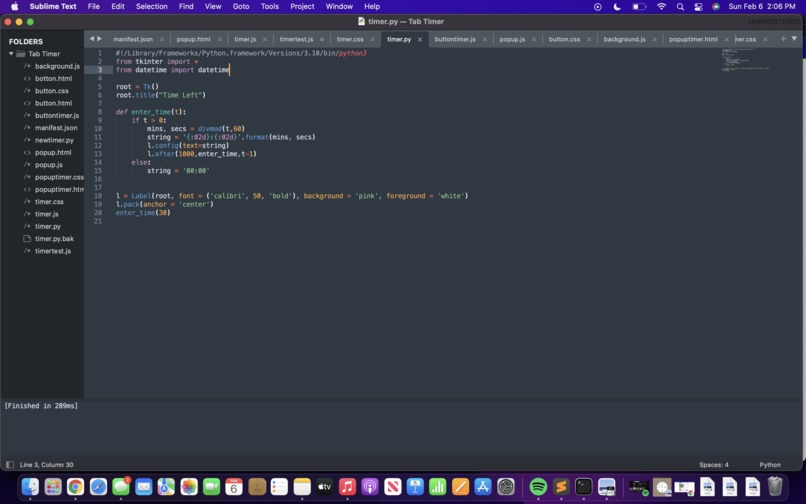Open Control Center in menu bar

pos(698,7)
